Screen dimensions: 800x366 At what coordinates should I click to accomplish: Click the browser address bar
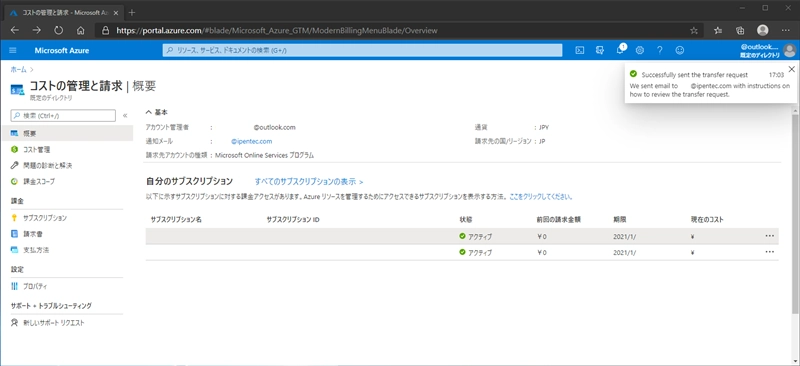pos(393,30)
